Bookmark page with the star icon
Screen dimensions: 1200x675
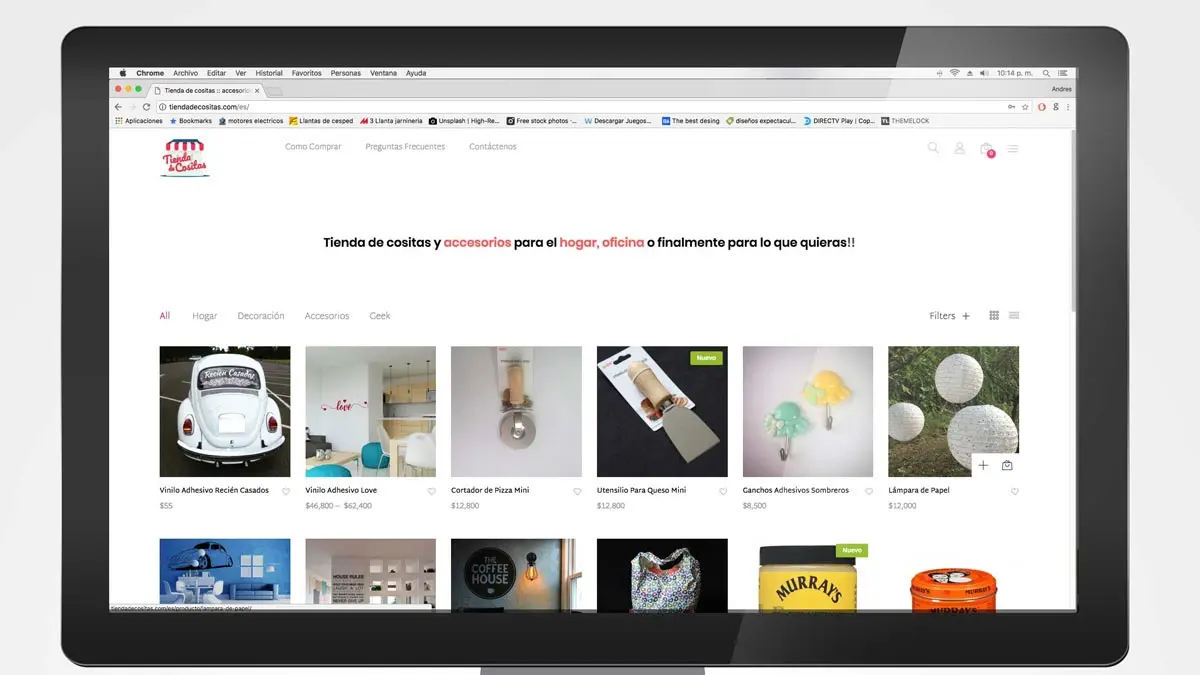pos(1025,107)
